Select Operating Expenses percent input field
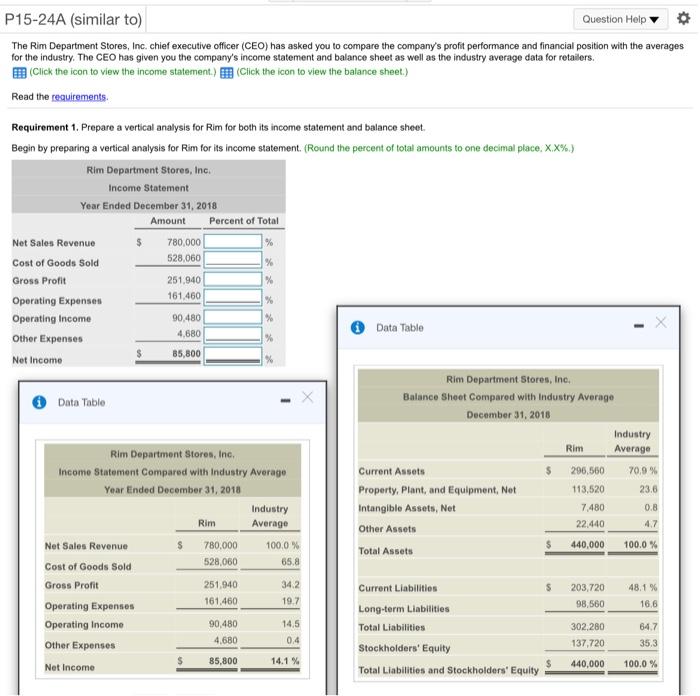The height and width of the screenshot is (696, 700). pyautogui.click(x=233, y=298)
